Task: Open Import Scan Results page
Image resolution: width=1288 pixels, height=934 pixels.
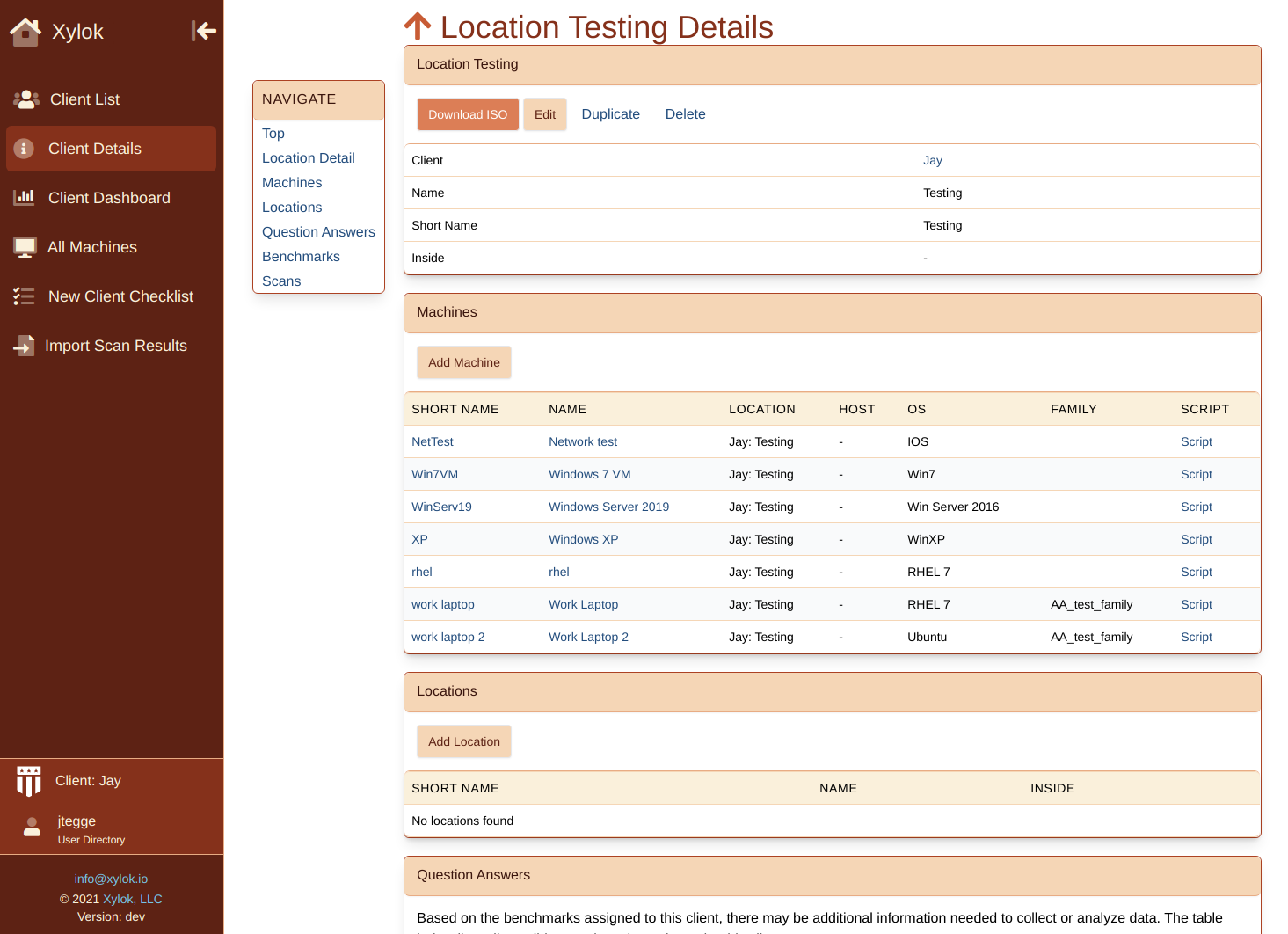Action: click(x=116, y=346)
